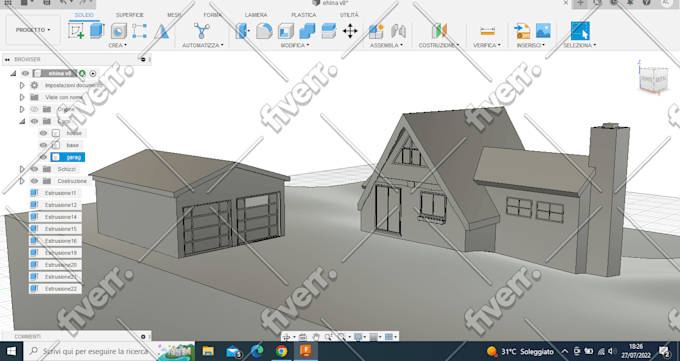This screenshot has height=361, width=680.
Task: Hide the base body via eye icon
Action: pyautogui.click(x=43, y=145)
